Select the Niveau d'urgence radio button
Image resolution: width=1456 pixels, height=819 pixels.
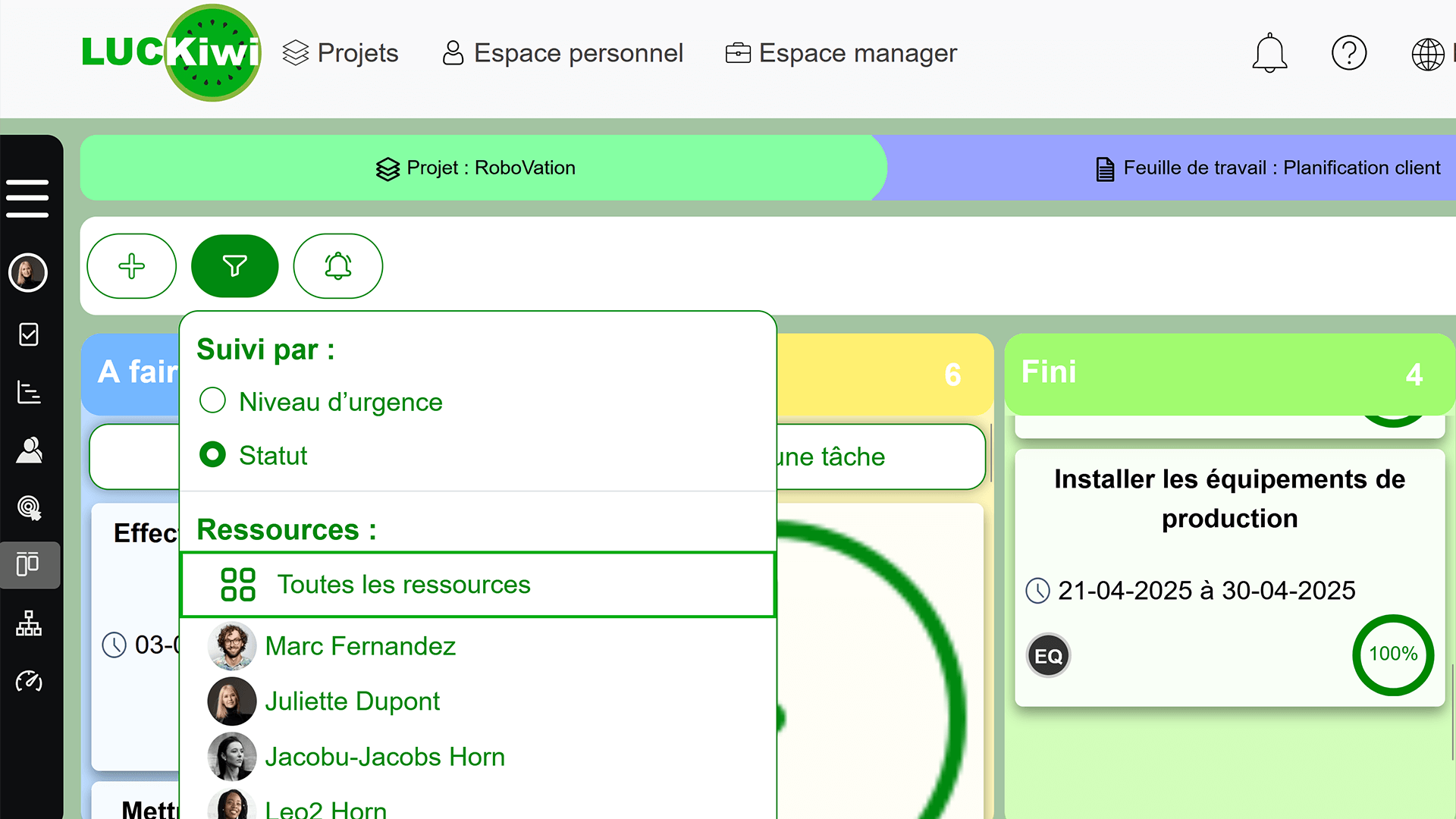[213, 400]
